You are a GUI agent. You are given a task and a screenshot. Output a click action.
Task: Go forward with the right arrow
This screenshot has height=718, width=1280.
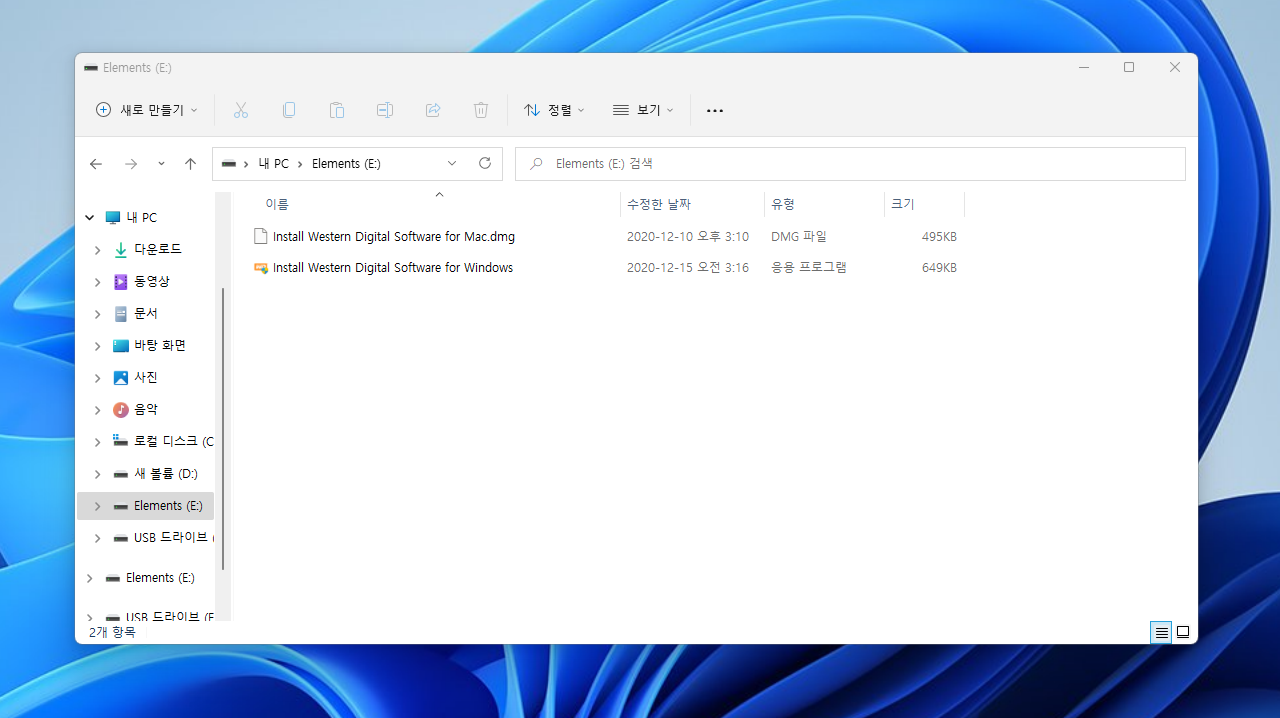click(131, 164)
